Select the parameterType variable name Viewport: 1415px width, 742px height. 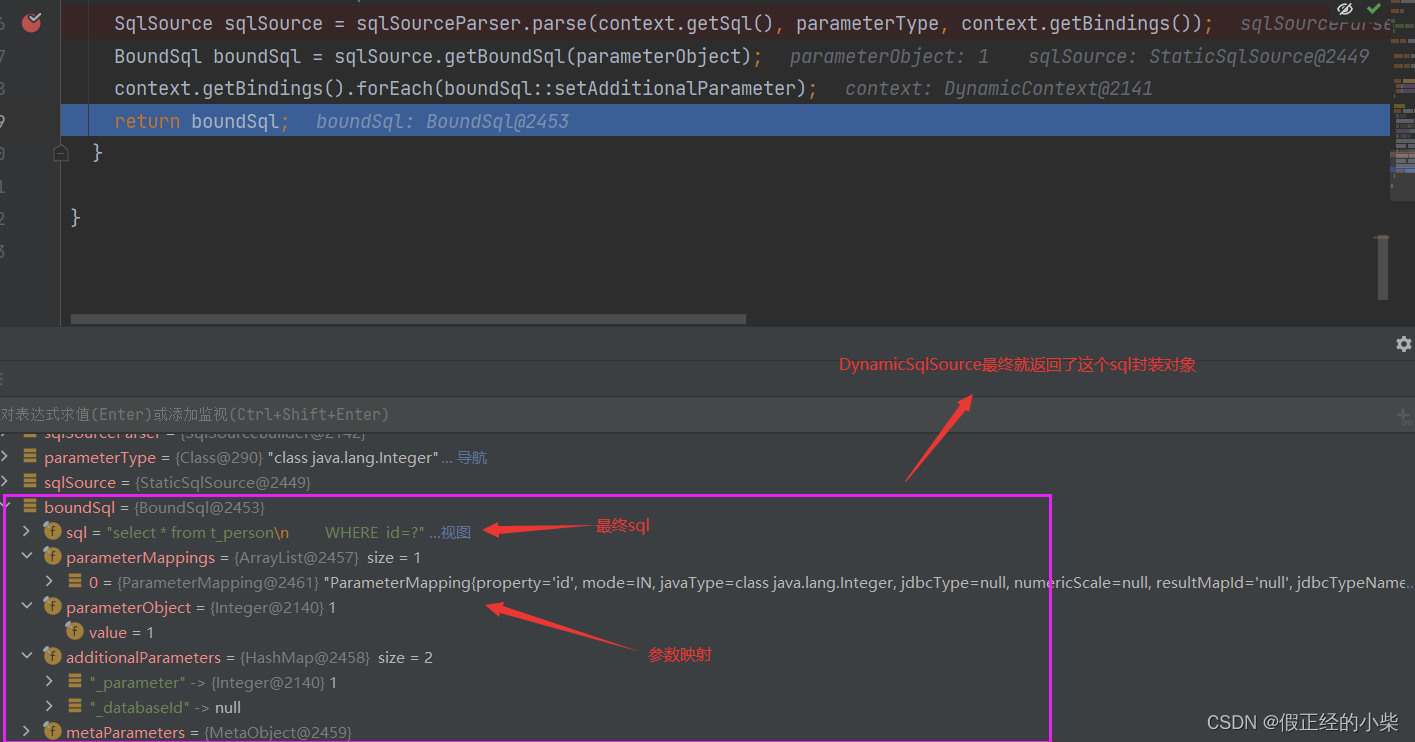100,458
